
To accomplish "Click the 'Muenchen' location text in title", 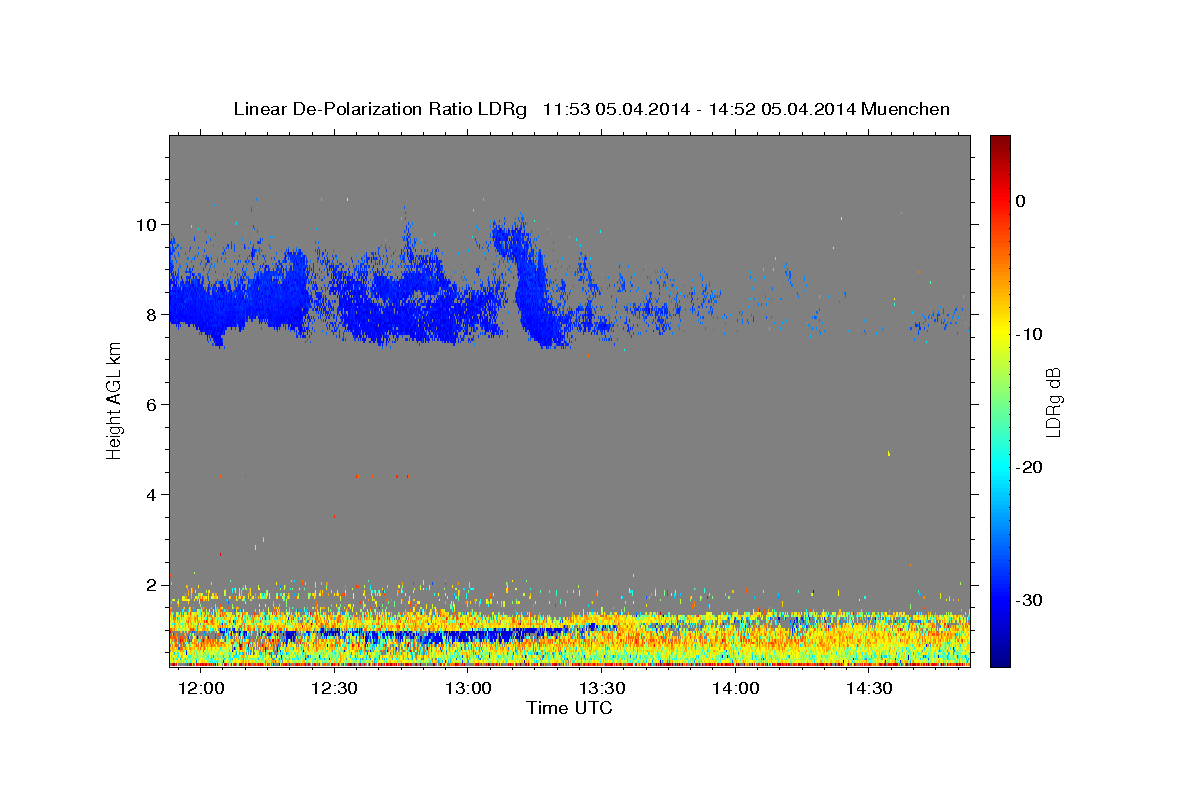I will (908, 109).
